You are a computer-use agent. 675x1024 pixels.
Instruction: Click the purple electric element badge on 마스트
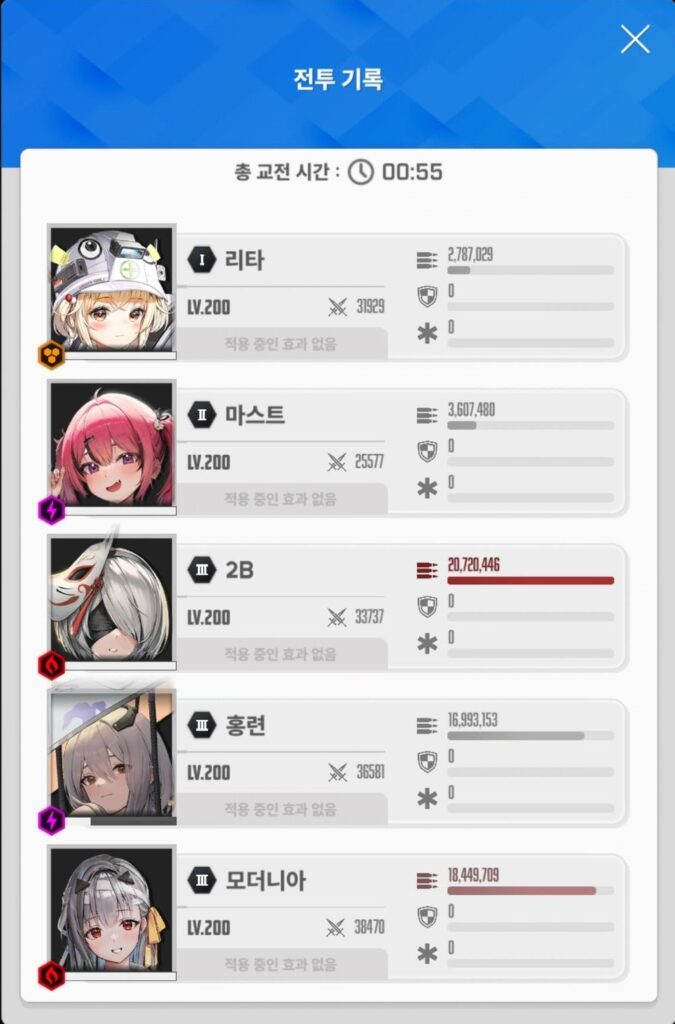(52, 510)
